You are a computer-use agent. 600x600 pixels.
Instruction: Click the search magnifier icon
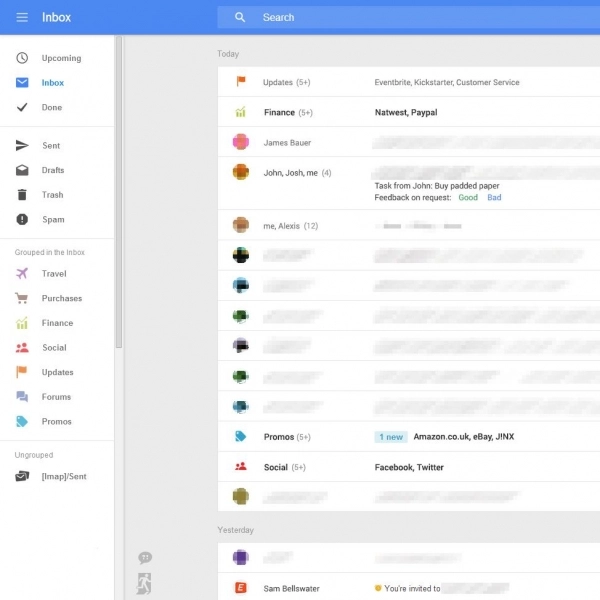(x=240, y=17)
